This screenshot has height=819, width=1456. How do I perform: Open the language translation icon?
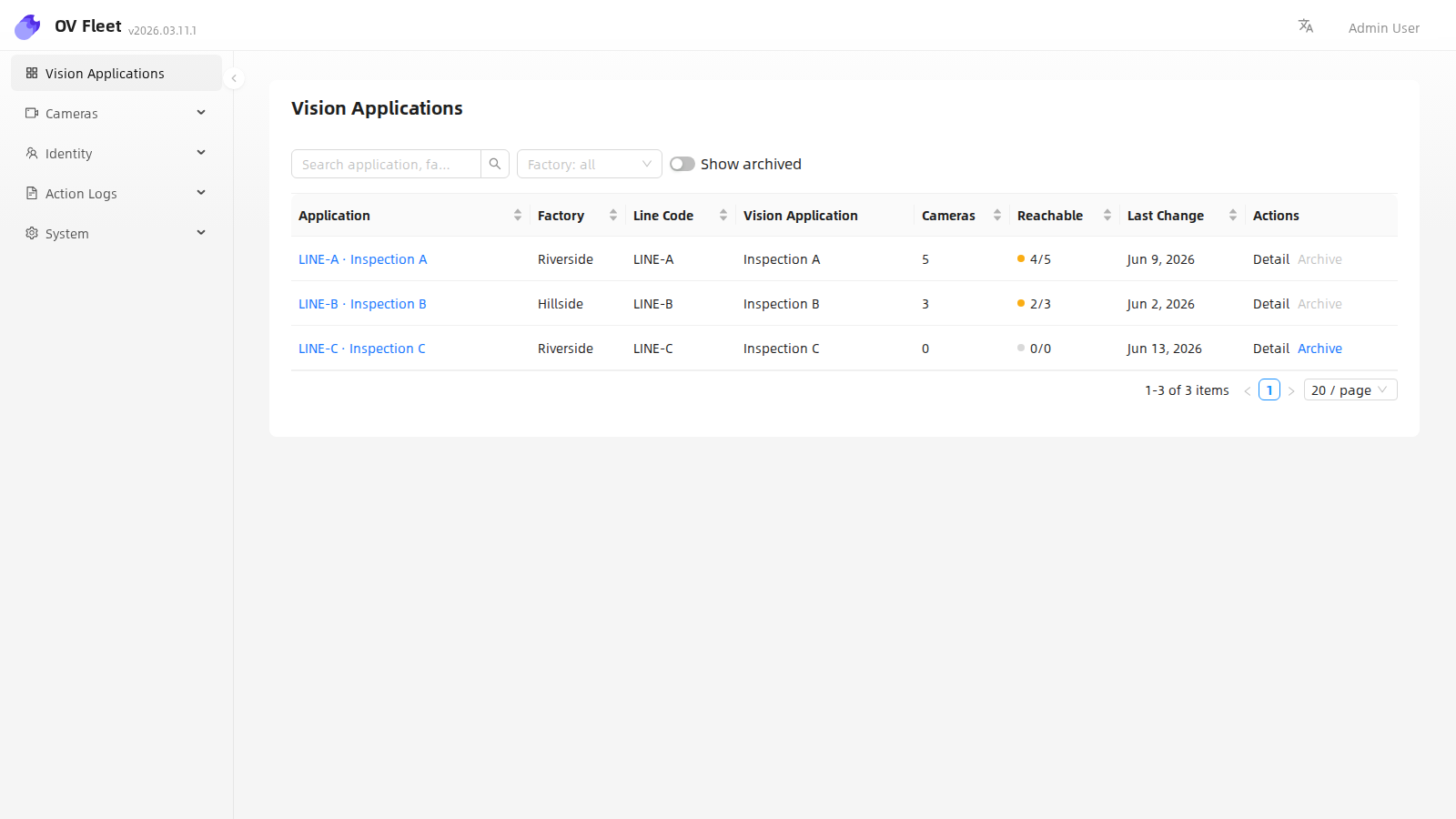(x=1306, y=26)
